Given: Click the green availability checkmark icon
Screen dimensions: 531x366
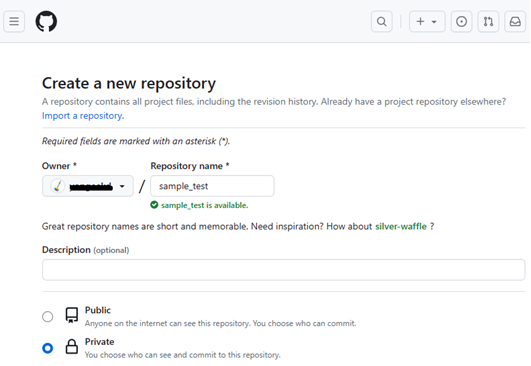Looking at the screenshot, I should [154, 205].
